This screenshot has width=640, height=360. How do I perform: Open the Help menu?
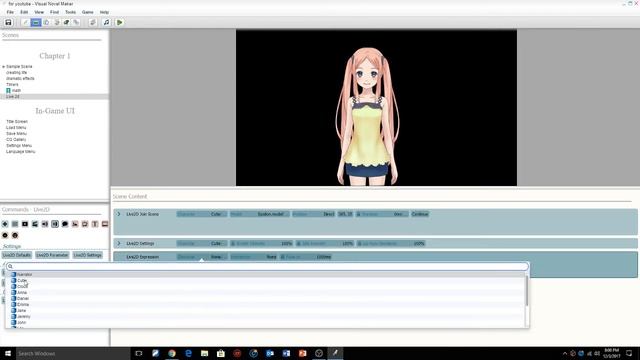(104, 12)
